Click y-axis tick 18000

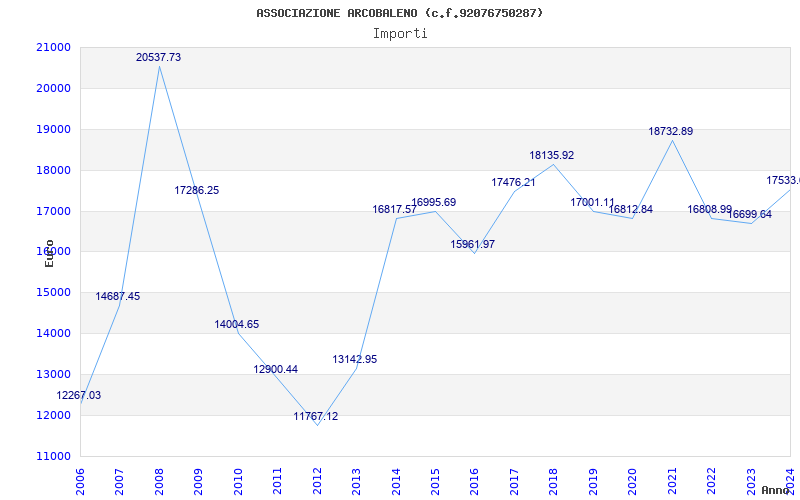click(54, 170)
